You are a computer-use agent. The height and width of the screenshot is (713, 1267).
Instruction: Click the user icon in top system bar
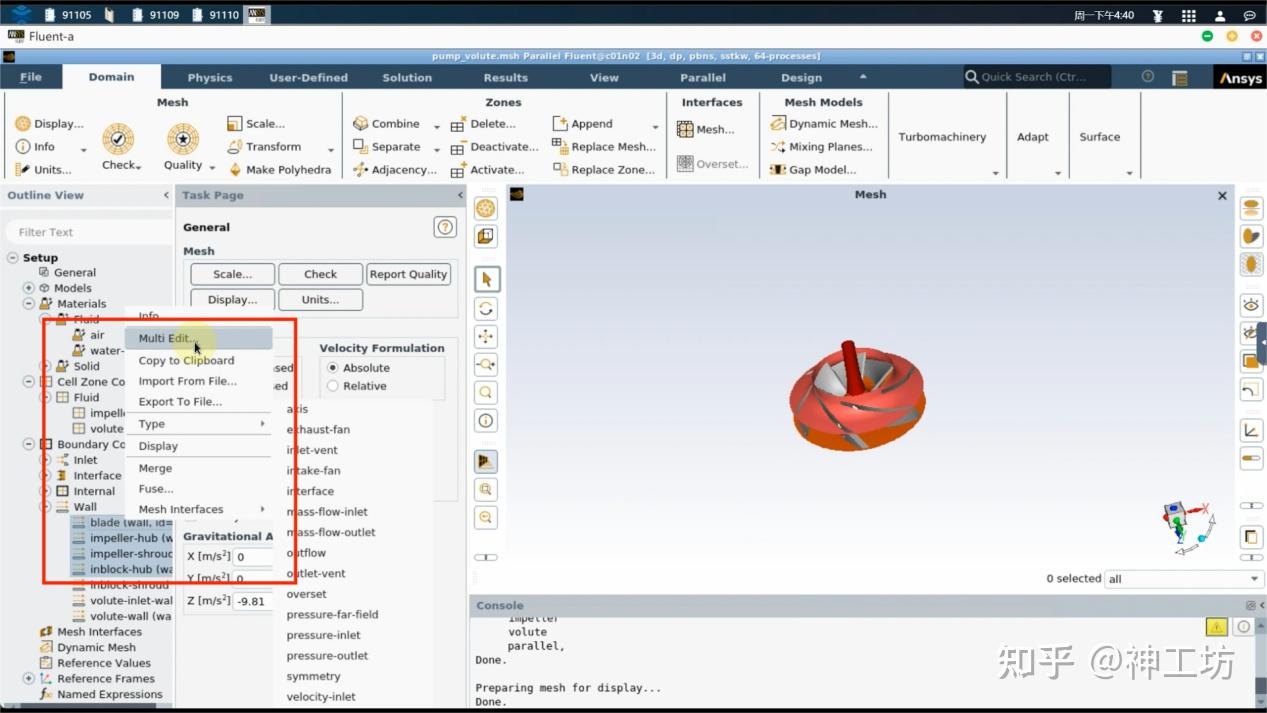point(1219,15)
